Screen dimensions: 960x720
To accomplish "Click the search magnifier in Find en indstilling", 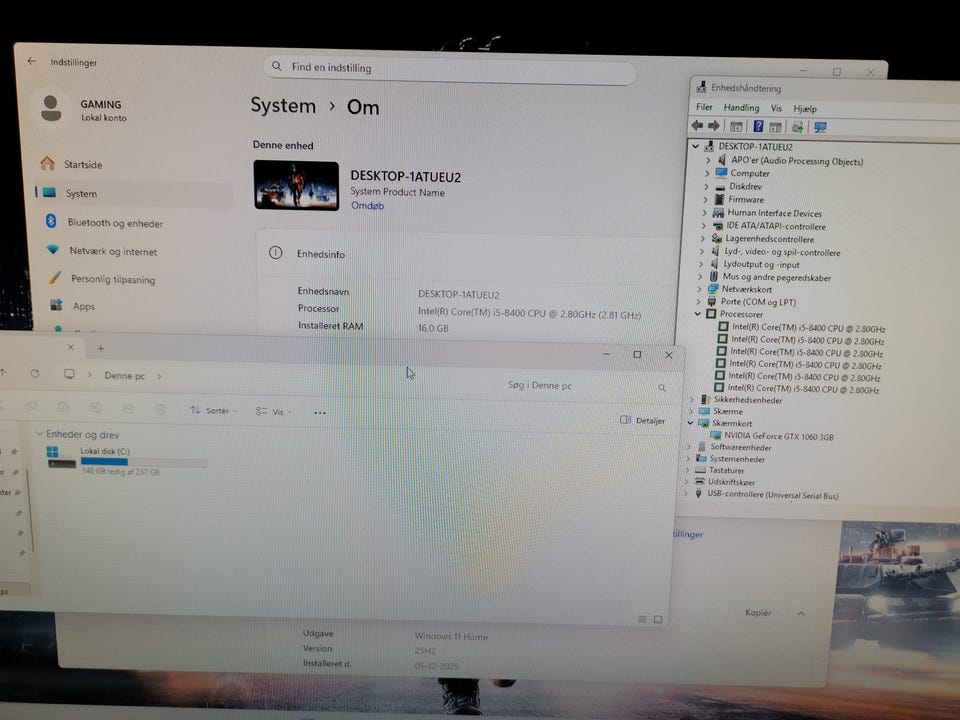I will pos(277,66).
